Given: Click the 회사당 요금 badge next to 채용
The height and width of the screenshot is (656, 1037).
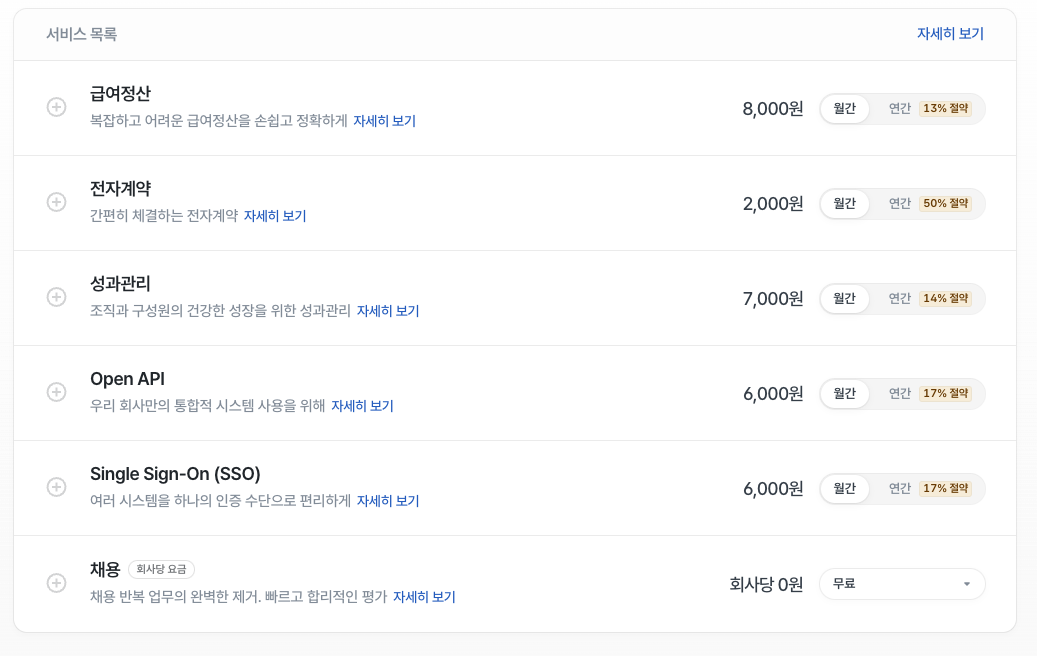Looking at the screenshot, I should (x=161, y=570).
